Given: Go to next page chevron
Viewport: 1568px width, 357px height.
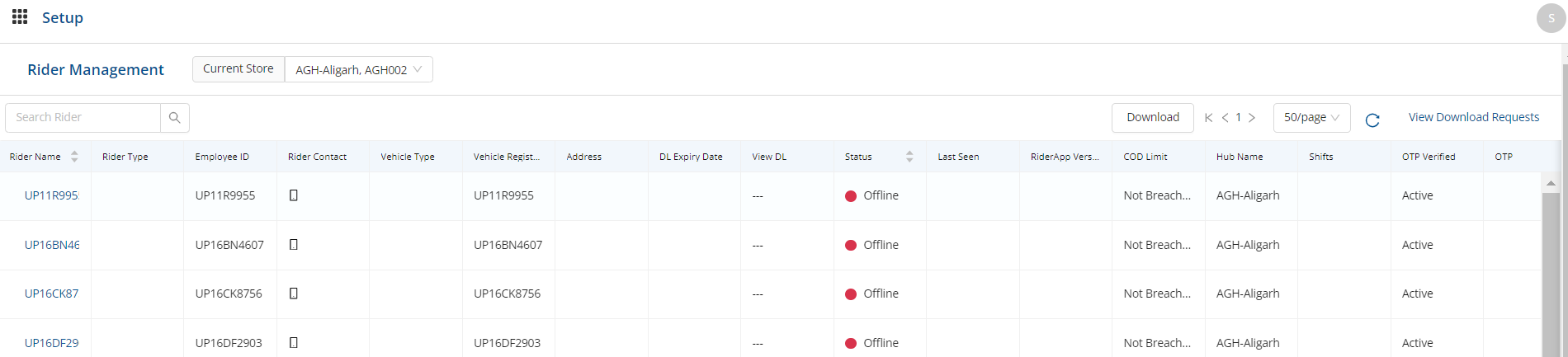Looking at the screenshot, I should pos(1252,118).
